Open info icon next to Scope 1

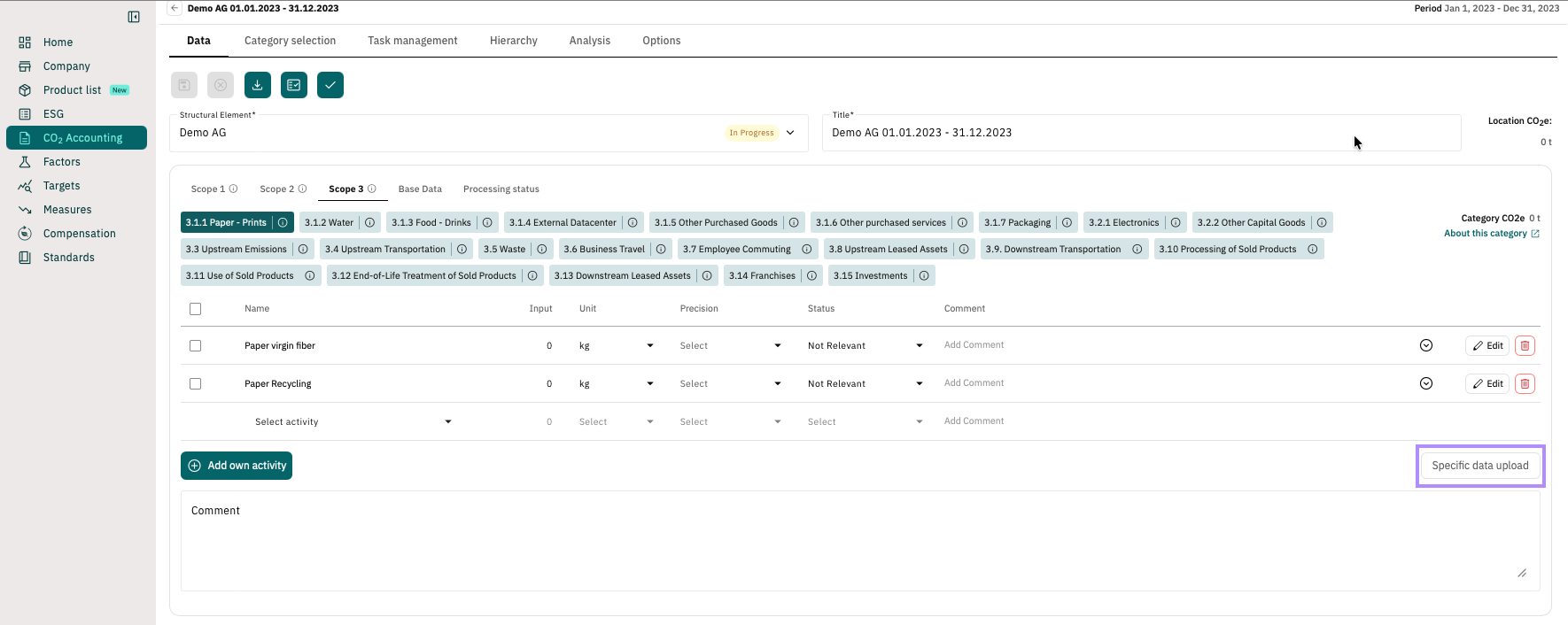coord(233,189)
